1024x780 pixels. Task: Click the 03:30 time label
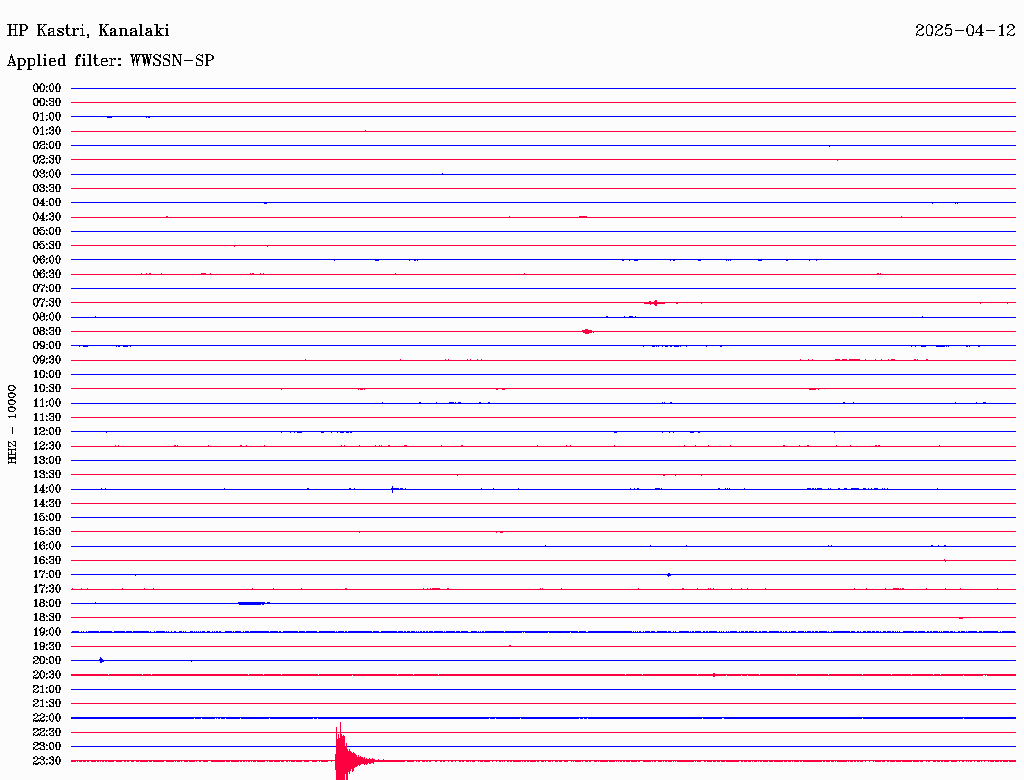point(47,188)
